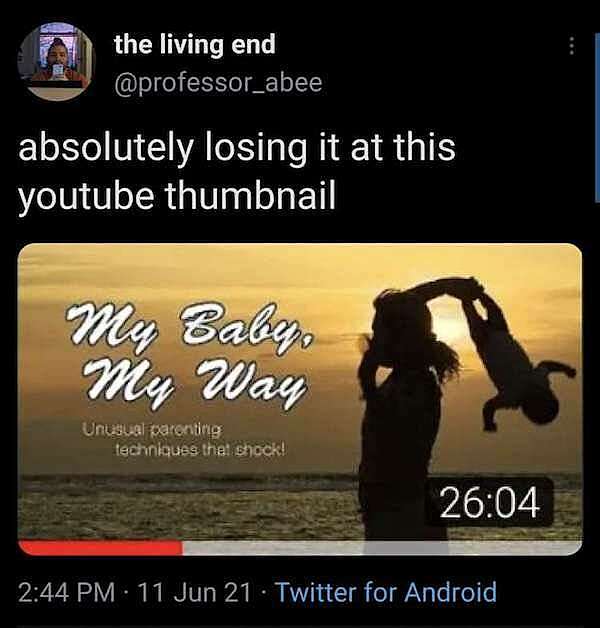Click the word "thumbnail" in the tweet
This screenshot has height=628, width=600.
[x=250, y=196]
